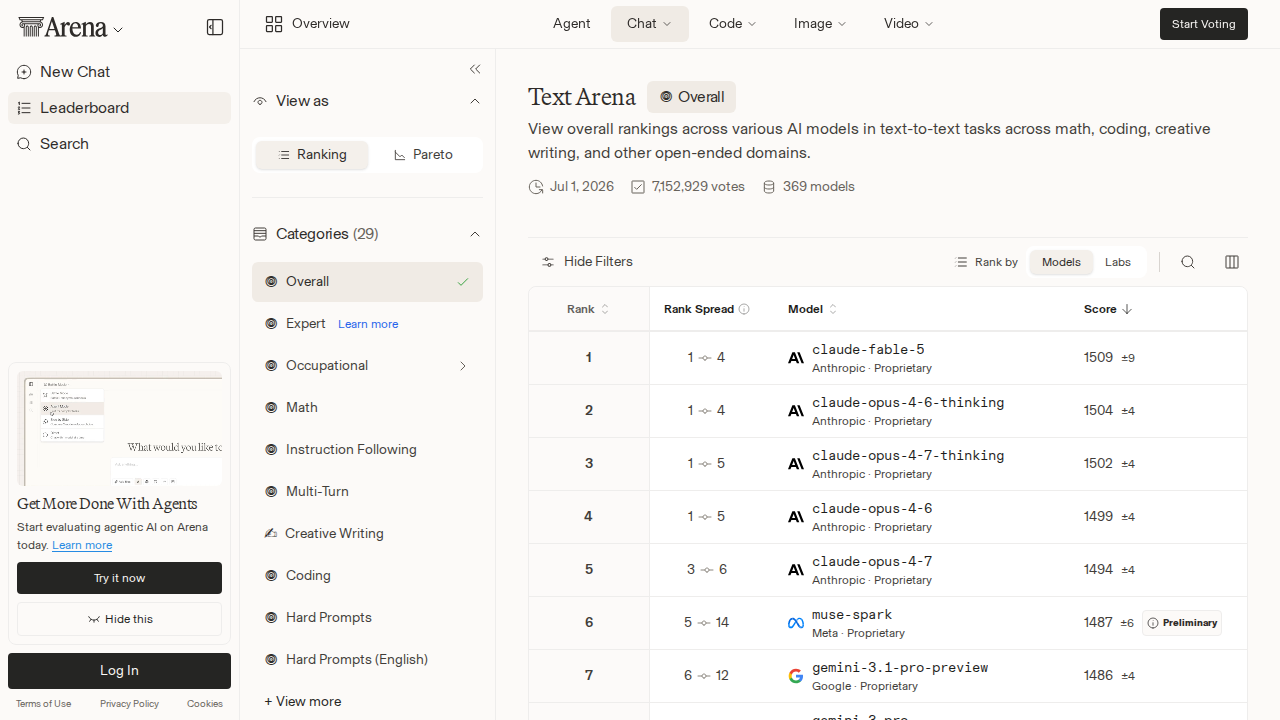Click Hide Filters

point(587,262)
